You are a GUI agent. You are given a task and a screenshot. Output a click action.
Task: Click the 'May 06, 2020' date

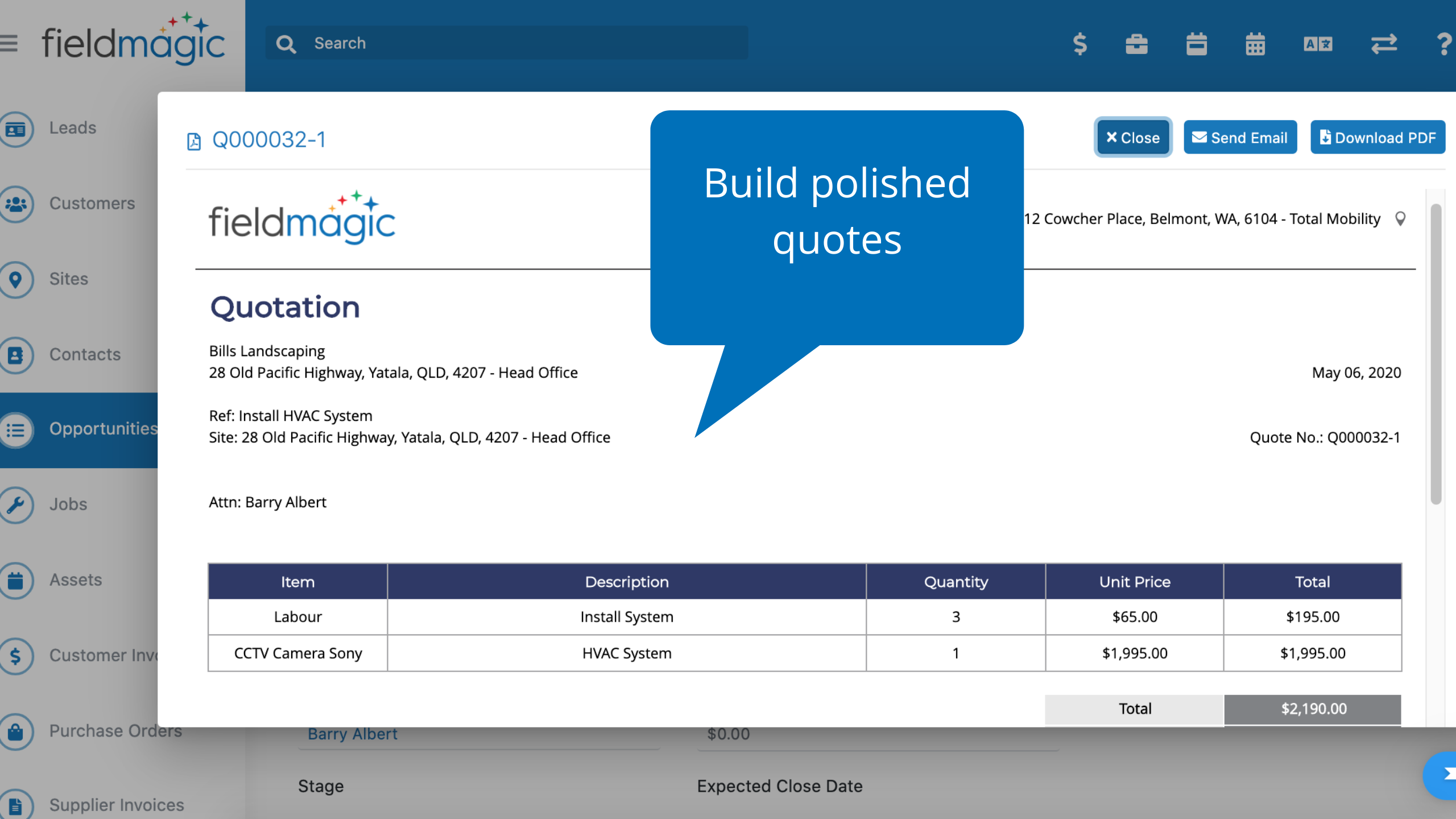click(x=1356, y=373)
